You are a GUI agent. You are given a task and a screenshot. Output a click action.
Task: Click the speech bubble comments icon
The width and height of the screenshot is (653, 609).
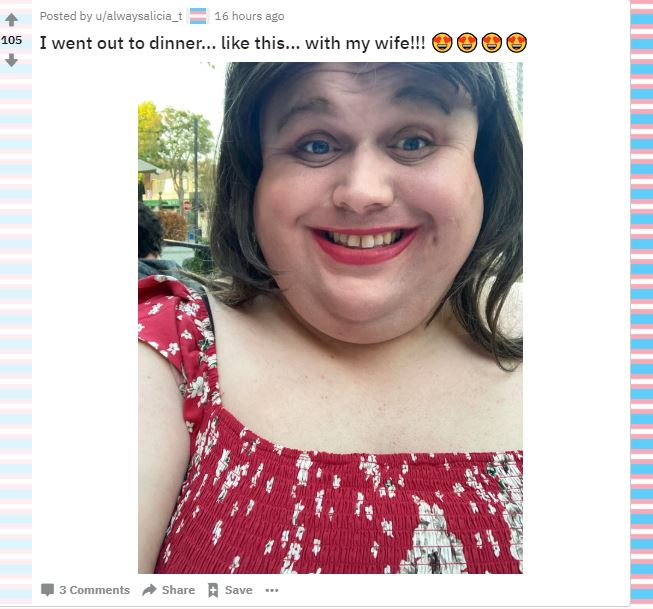47,590
